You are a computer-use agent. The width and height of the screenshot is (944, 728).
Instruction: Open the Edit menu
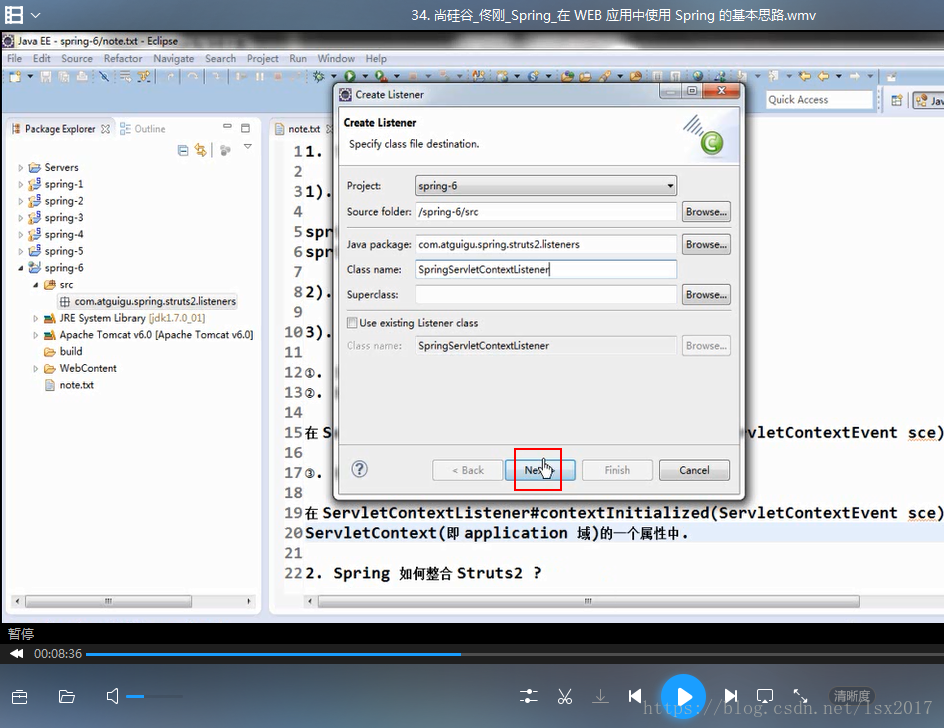42,58
